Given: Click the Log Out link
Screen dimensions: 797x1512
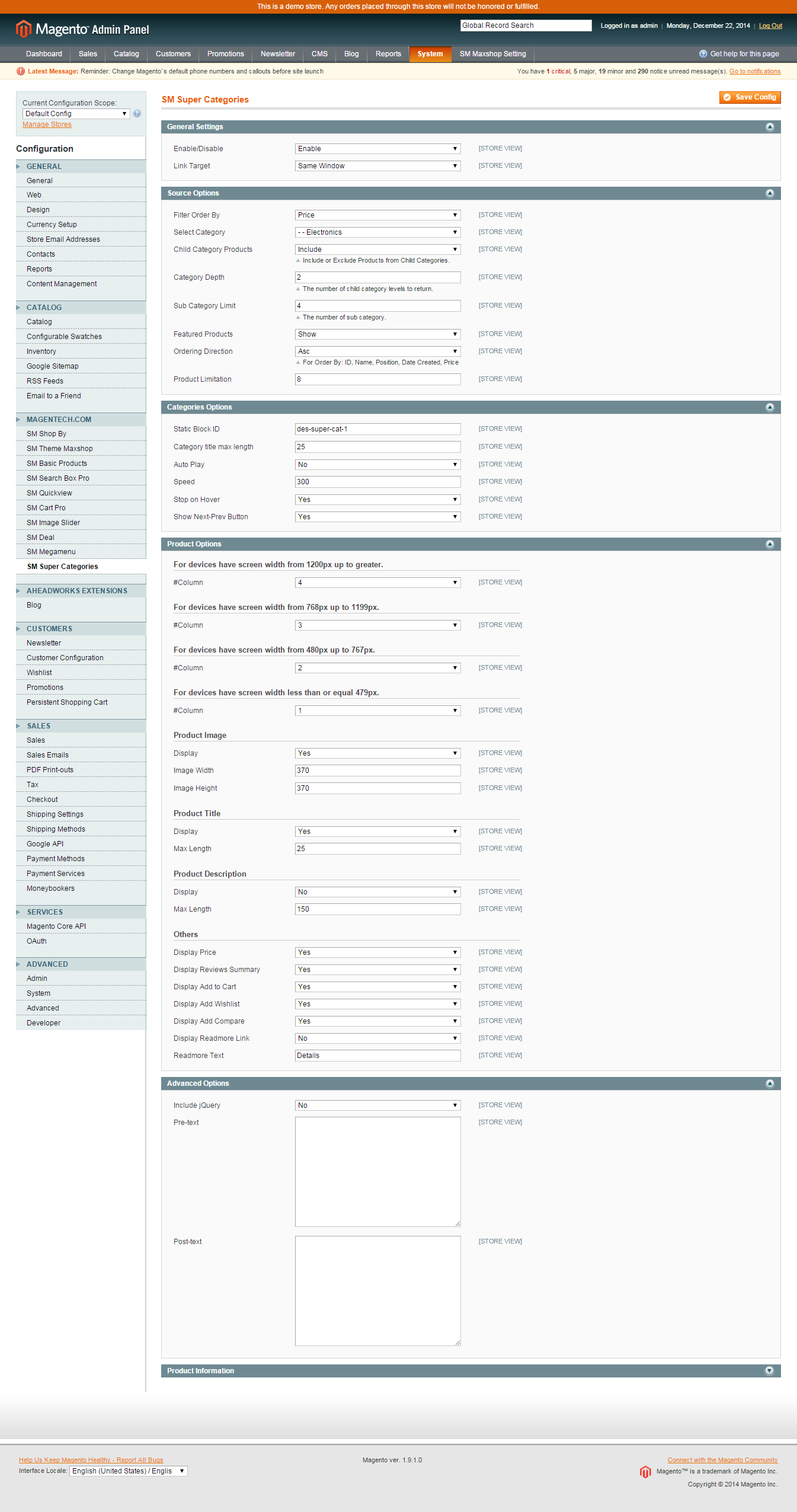Looking at the screenshot, I should 770,25.
